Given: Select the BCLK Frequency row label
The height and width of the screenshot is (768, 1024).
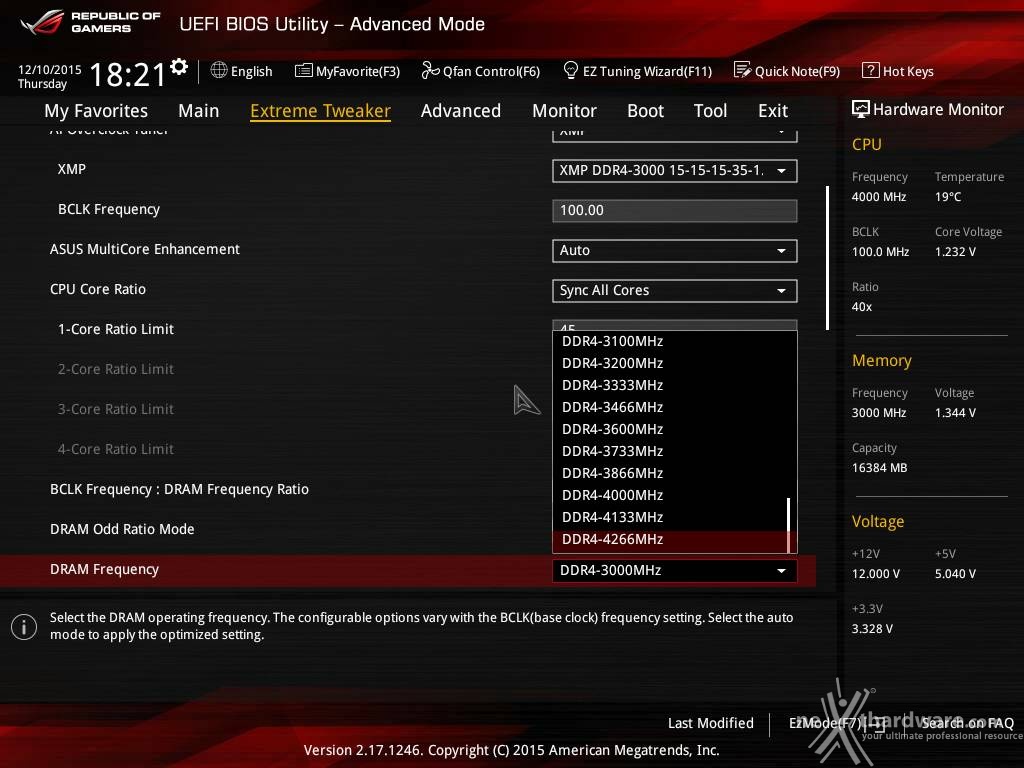Looking at the screenshot, I should point(109,210).
